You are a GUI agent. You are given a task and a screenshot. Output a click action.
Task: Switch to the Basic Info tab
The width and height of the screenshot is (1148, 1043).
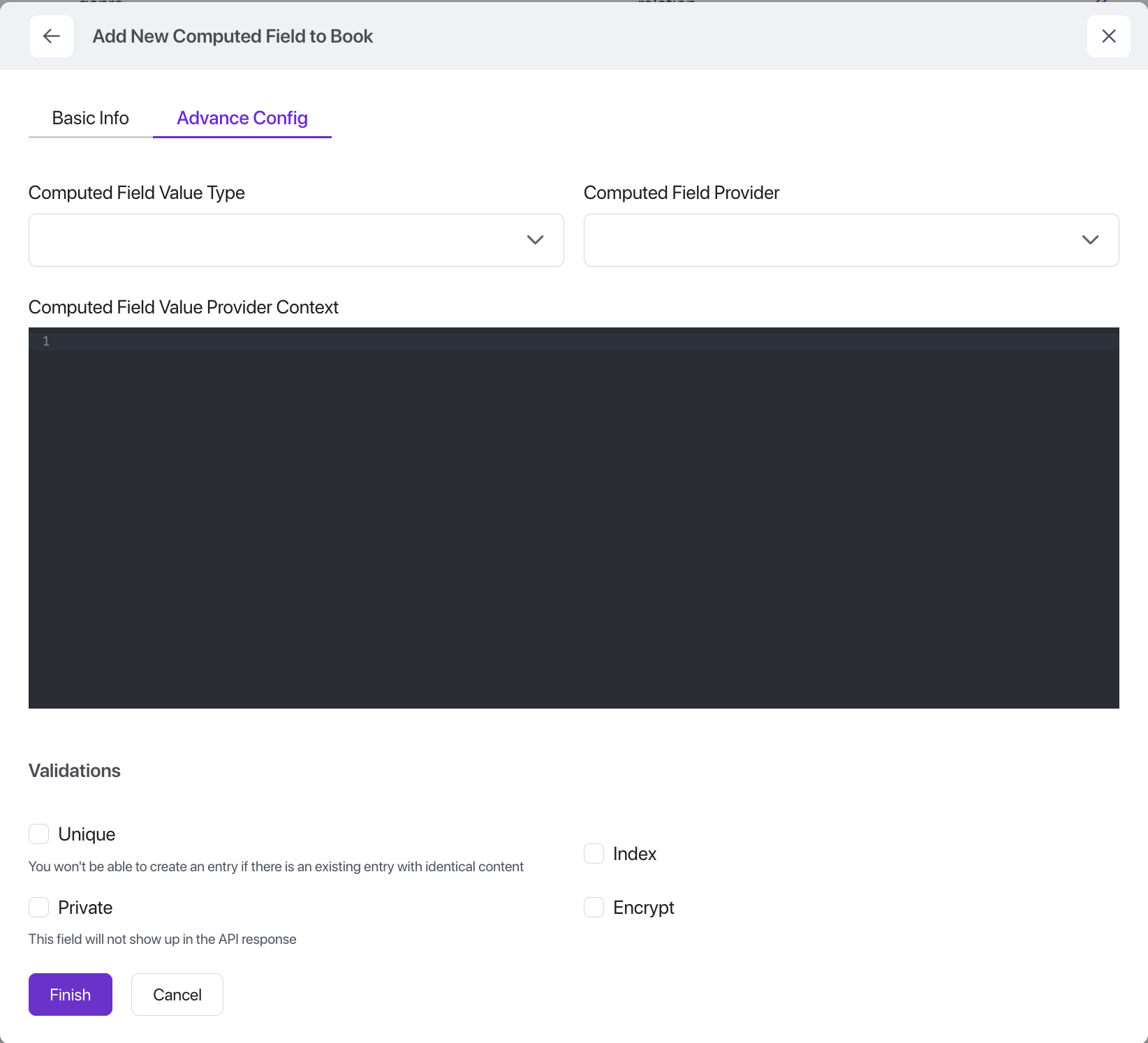pyautogui.click(x=91, y=118)
